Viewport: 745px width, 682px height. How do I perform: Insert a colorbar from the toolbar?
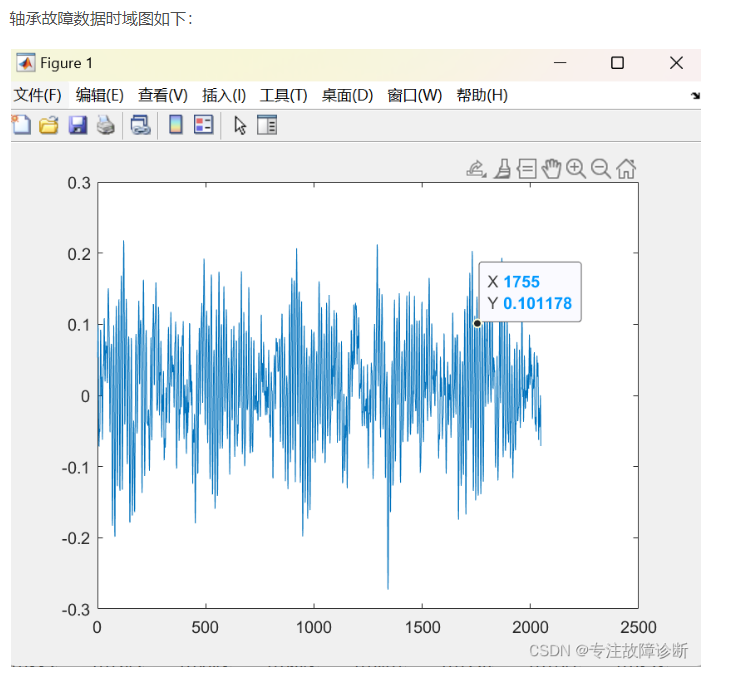point(175,125)
